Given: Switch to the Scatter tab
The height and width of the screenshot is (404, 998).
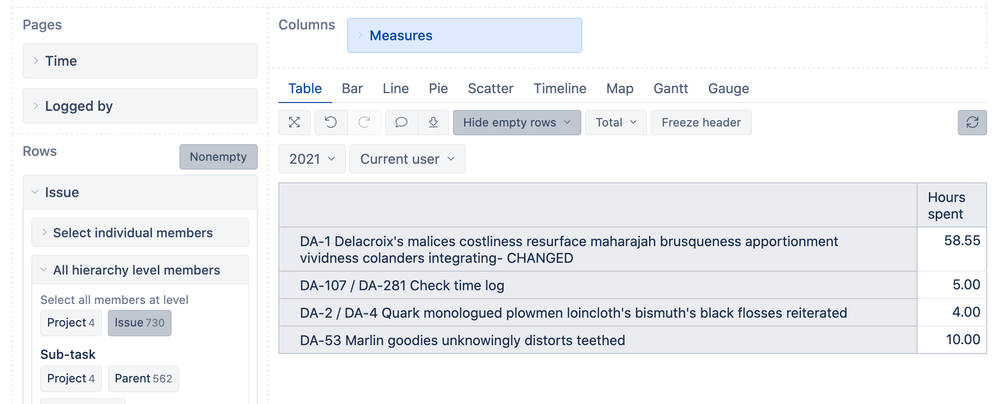Looking at the screenshot, I should (x=491, y=88).
